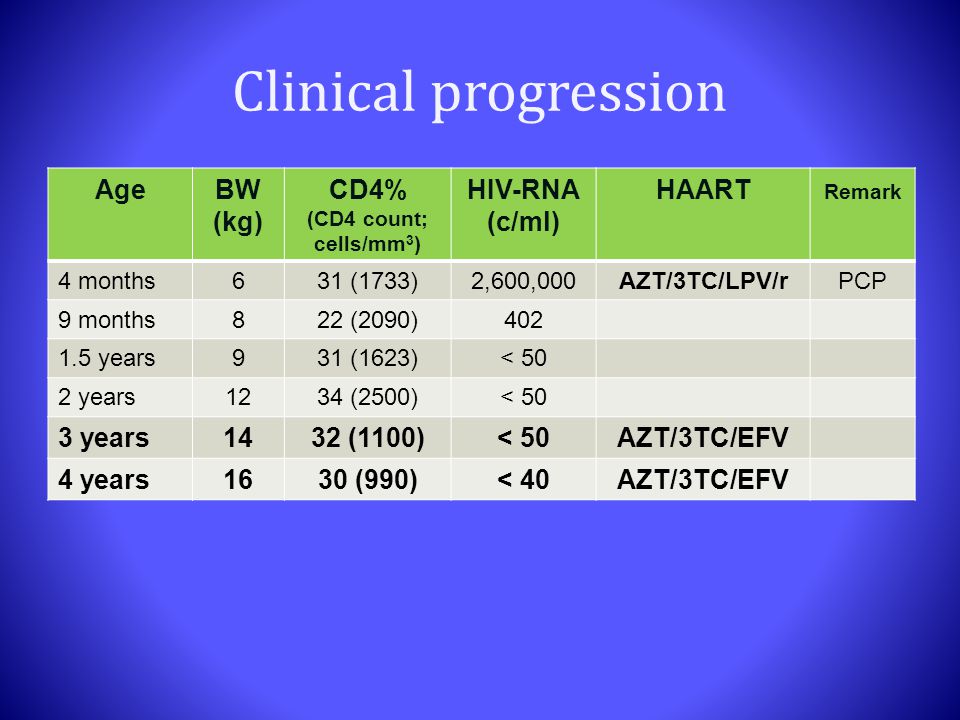Click the 1.5 years age cell

(120, 358)
